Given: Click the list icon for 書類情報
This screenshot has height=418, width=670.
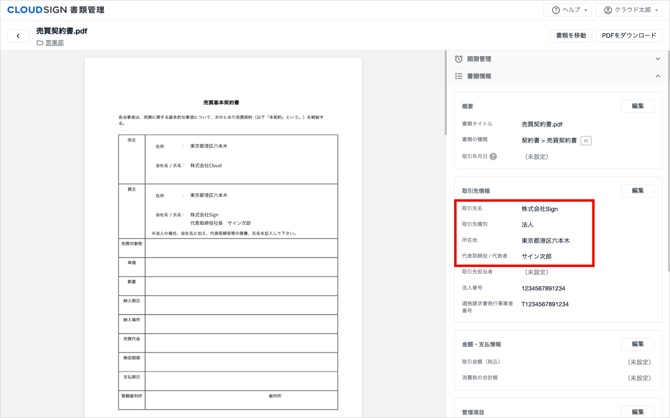Looking at the screenshot, I should (458, 76).
